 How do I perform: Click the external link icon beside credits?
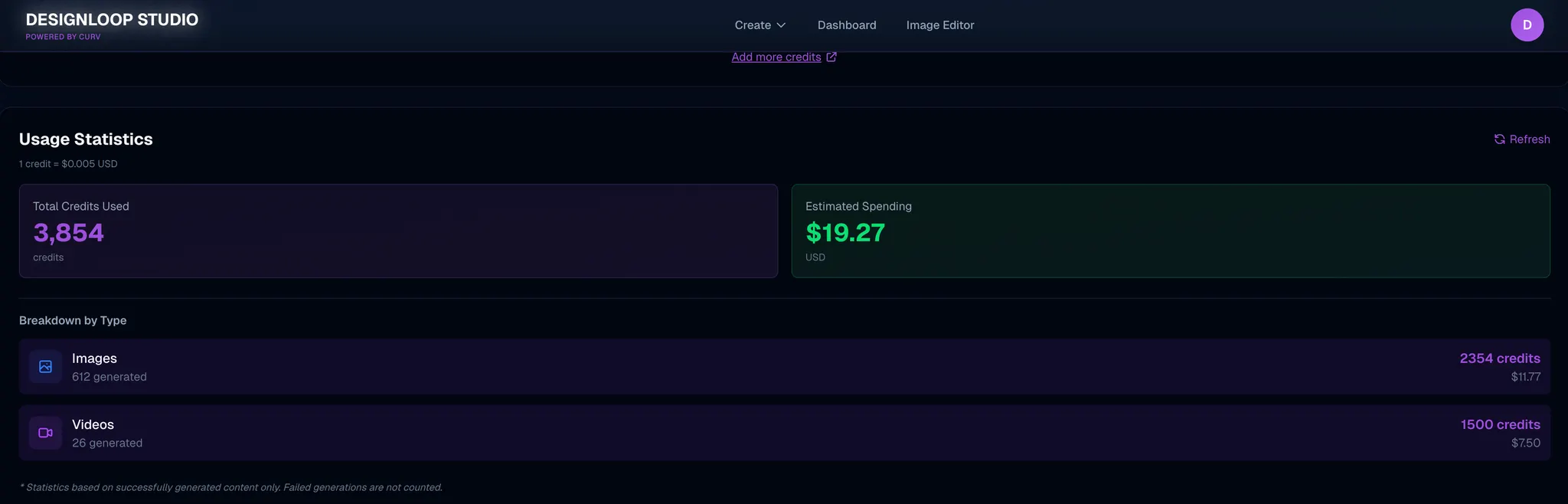831,57
